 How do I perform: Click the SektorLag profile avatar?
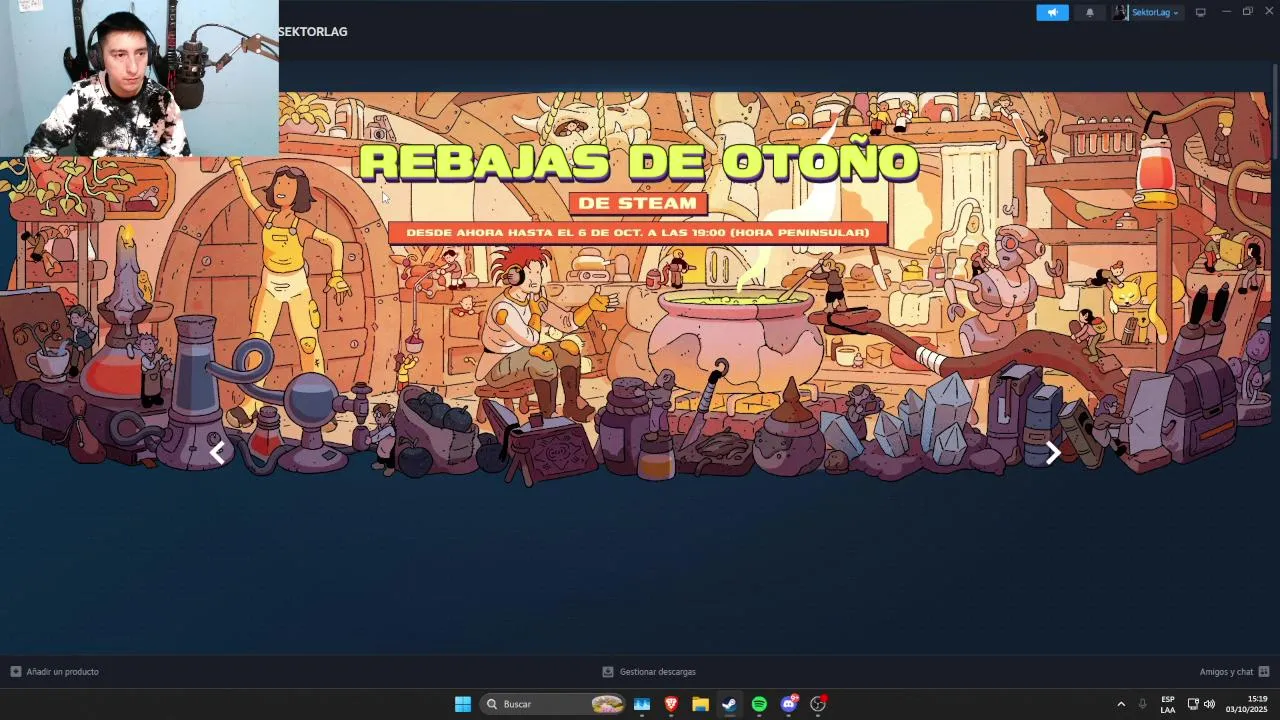[1120, 13]
